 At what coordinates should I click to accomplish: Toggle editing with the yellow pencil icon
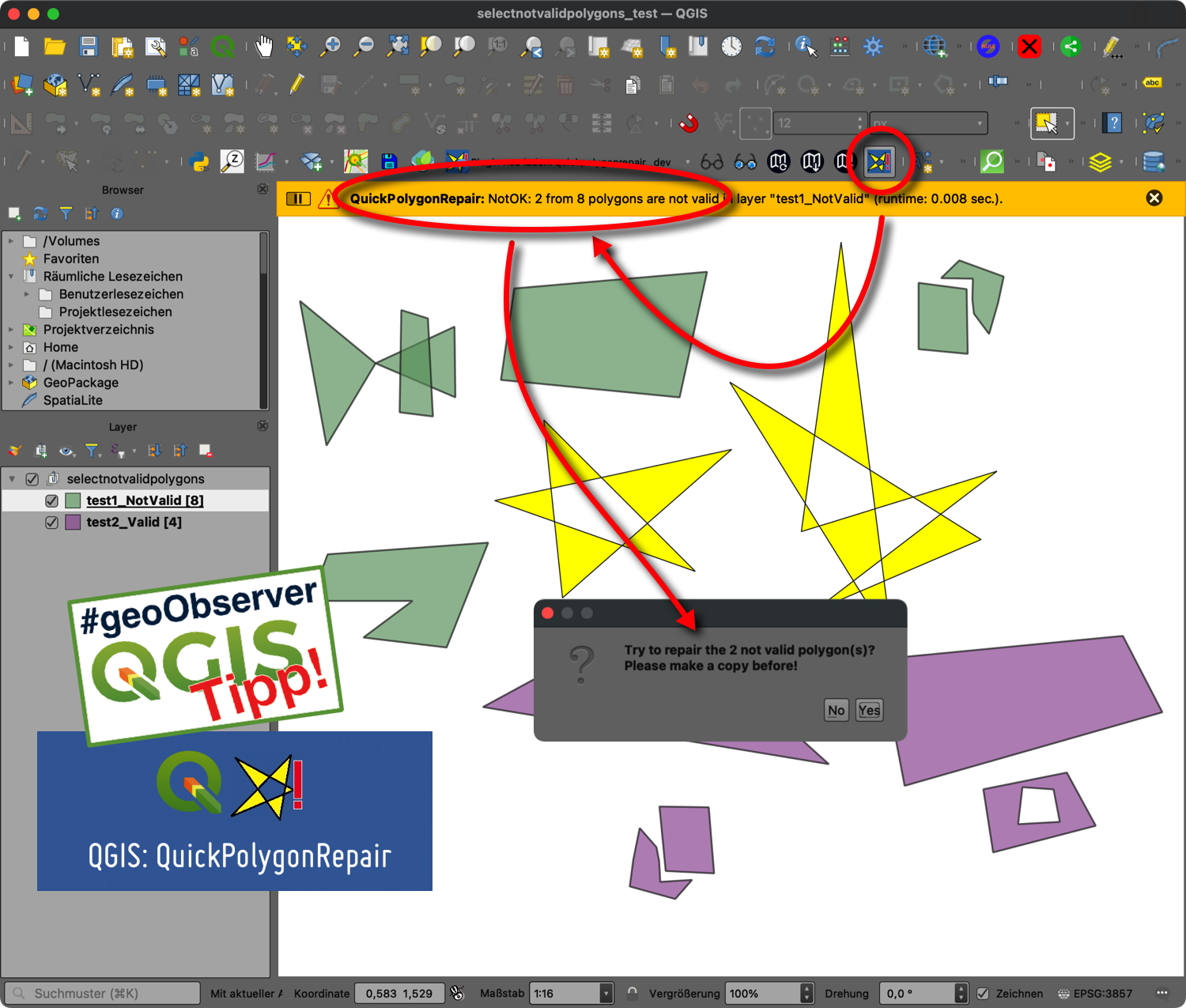[297, 85]
